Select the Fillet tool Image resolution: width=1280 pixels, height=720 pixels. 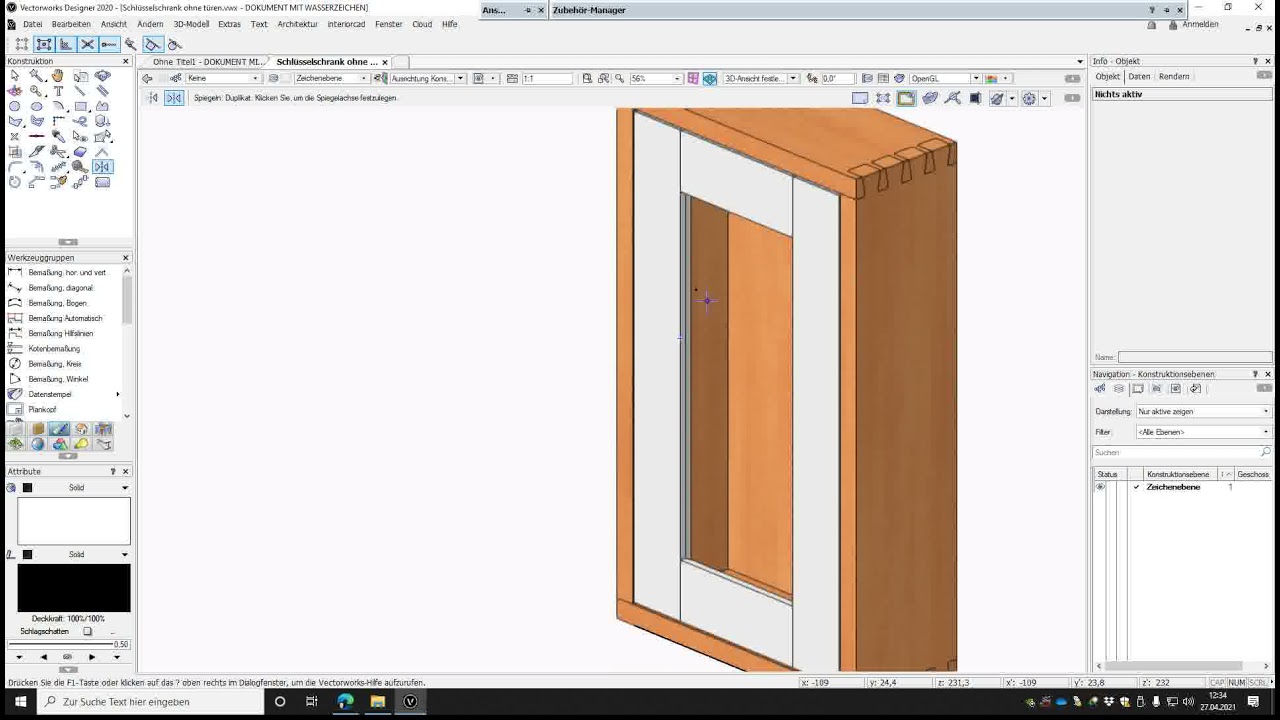[x=14, y=167]
